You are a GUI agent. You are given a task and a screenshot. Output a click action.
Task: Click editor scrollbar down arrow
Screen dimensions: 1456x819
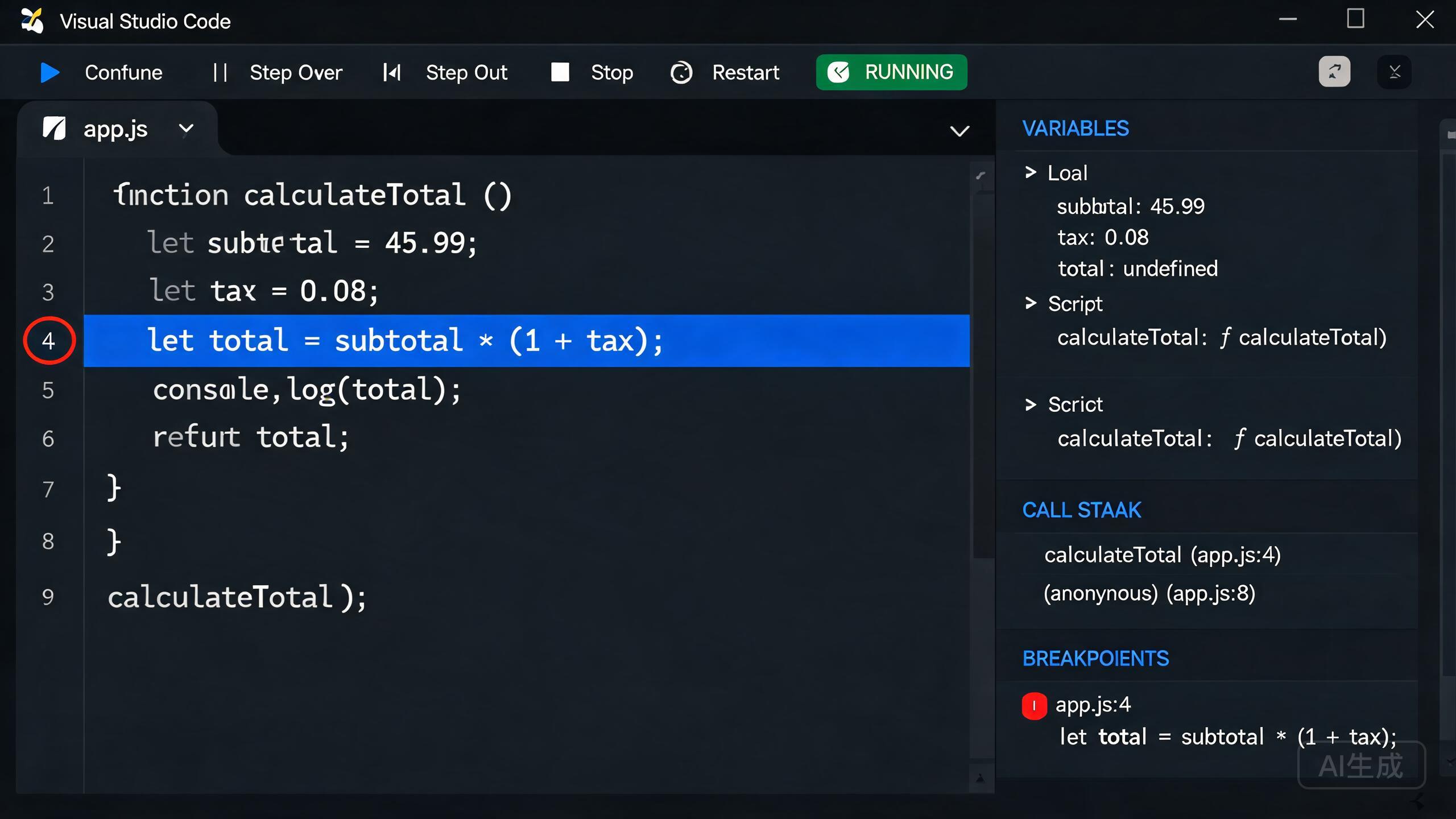point(980,778)
